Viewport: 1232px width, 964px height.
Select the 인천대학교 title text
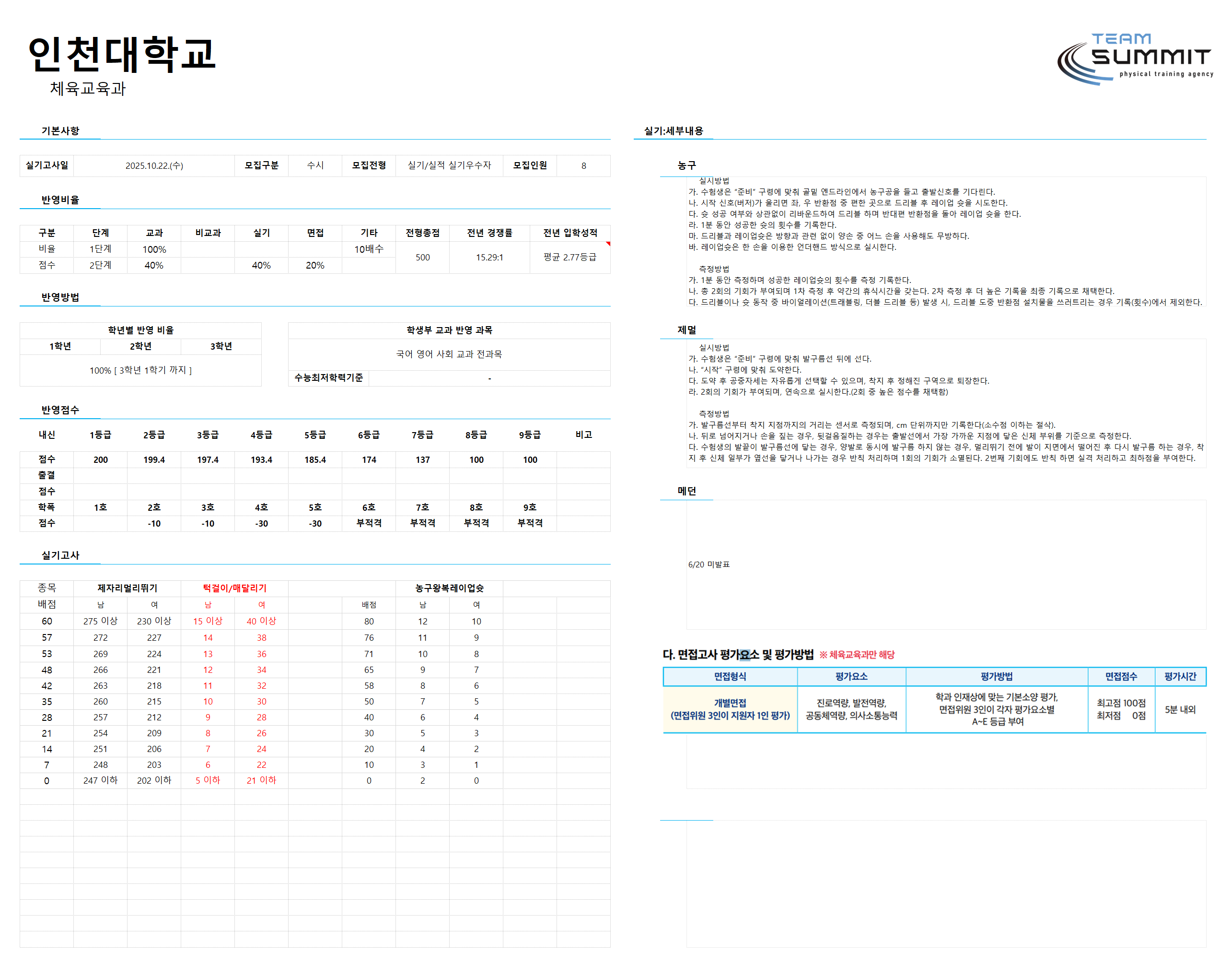(x=122, y=54)
